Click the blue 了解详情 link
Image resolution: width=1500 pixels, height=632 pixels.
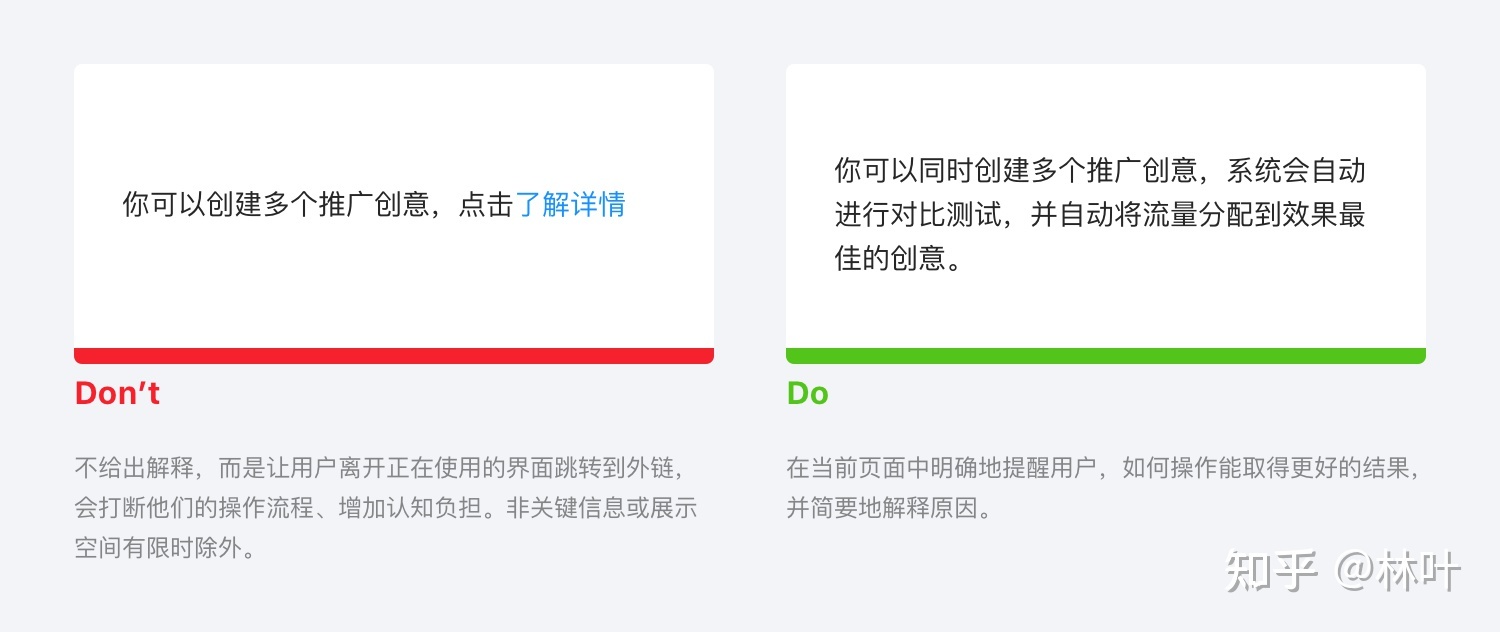click(x=571, y=205)
